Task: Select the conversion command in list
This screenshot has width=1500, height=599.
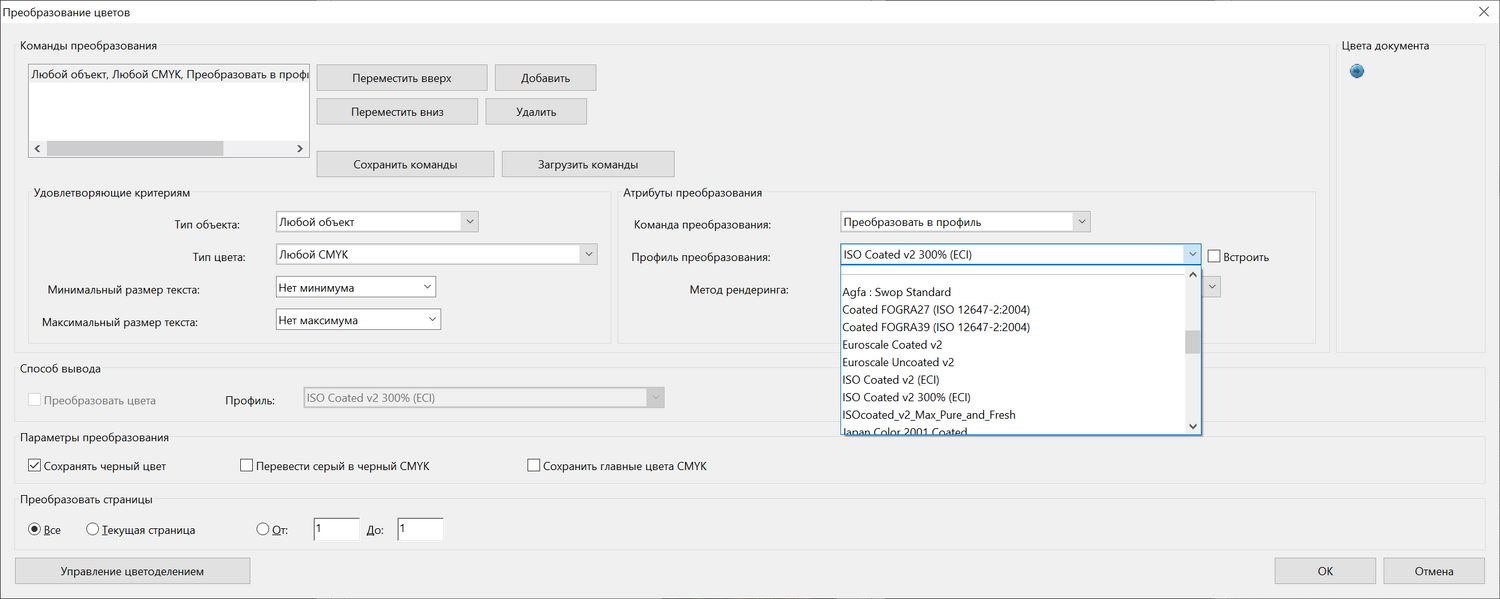Action: [168, 75]
